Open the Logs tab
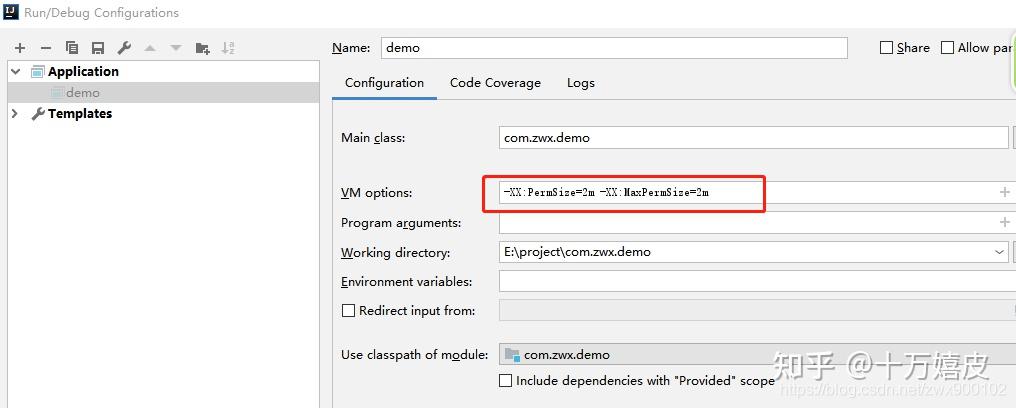This screenshot has height=408, width=1016. (580, 83)
